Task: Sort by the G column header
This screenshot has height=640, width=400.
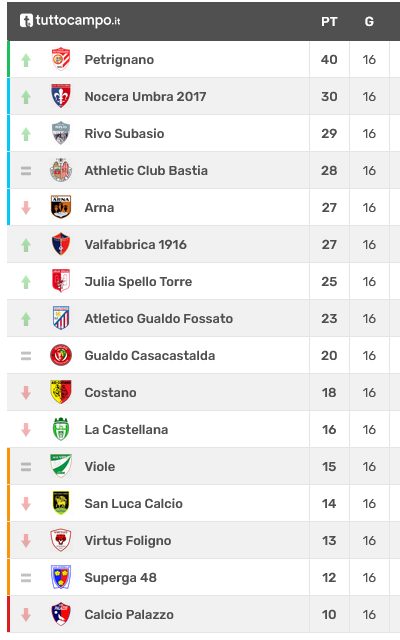Action: pos(369,22)
